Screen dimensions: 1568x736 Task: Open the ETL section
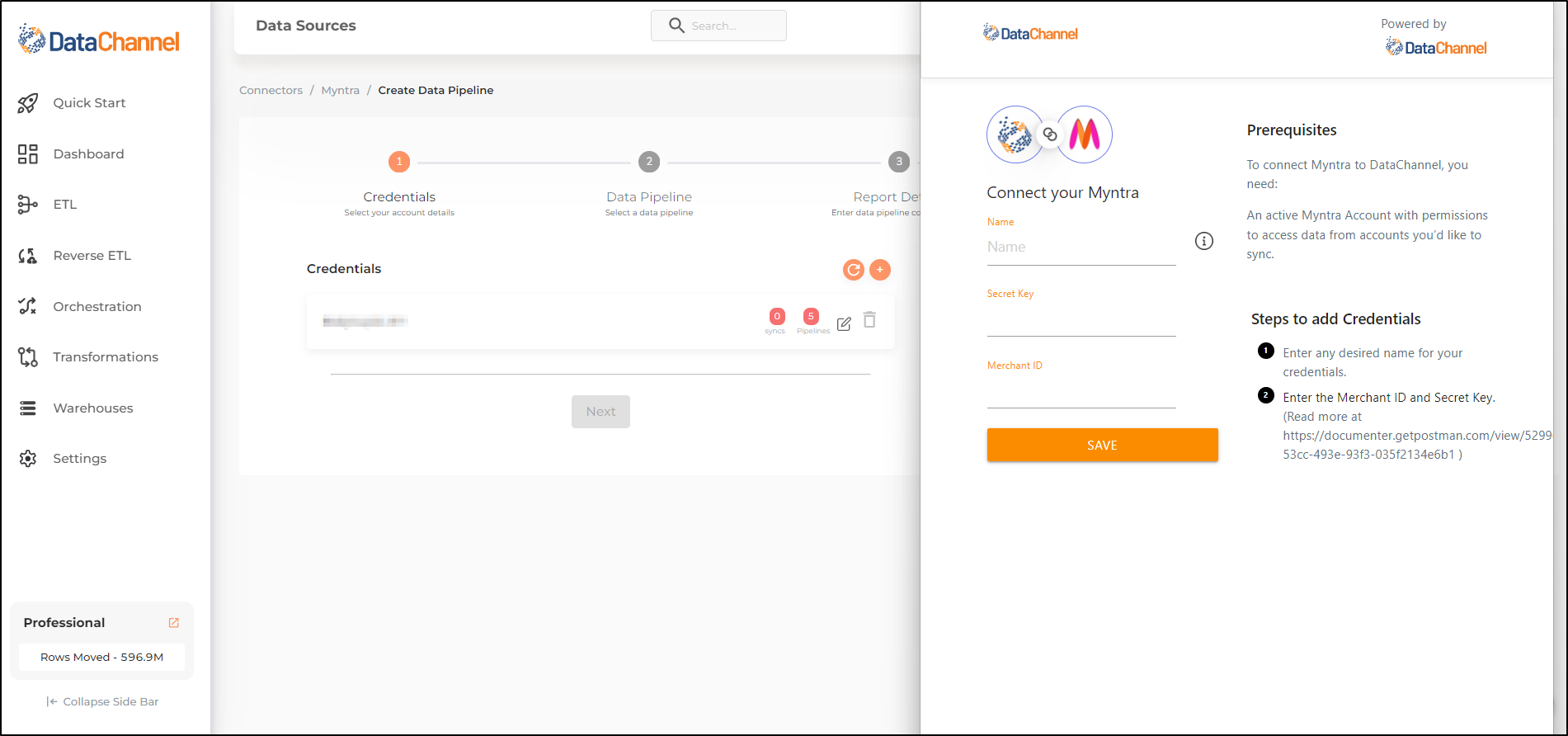65,205
